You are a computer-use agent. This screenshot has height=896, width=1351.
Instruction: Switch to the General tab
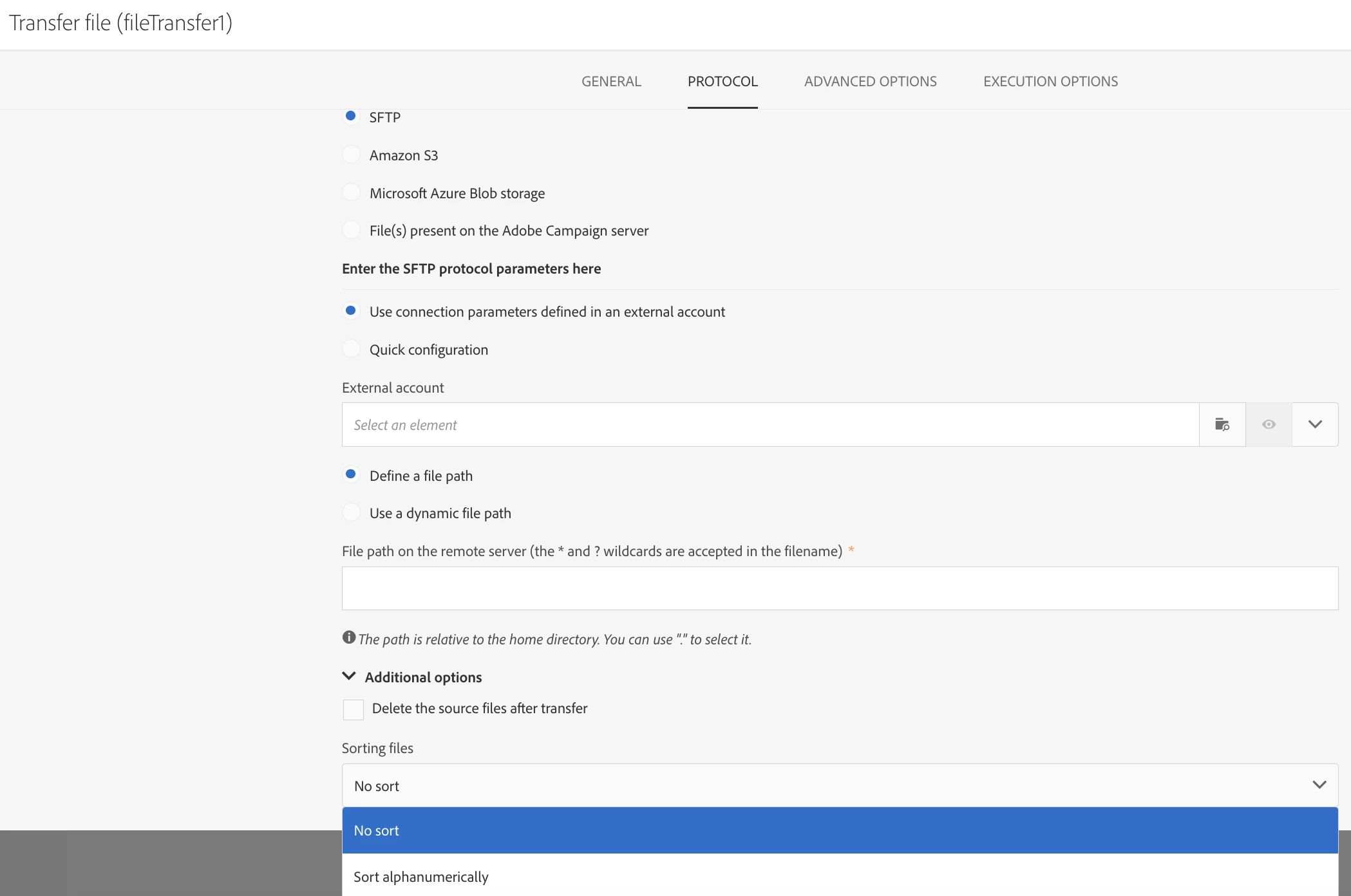(611, 81)
